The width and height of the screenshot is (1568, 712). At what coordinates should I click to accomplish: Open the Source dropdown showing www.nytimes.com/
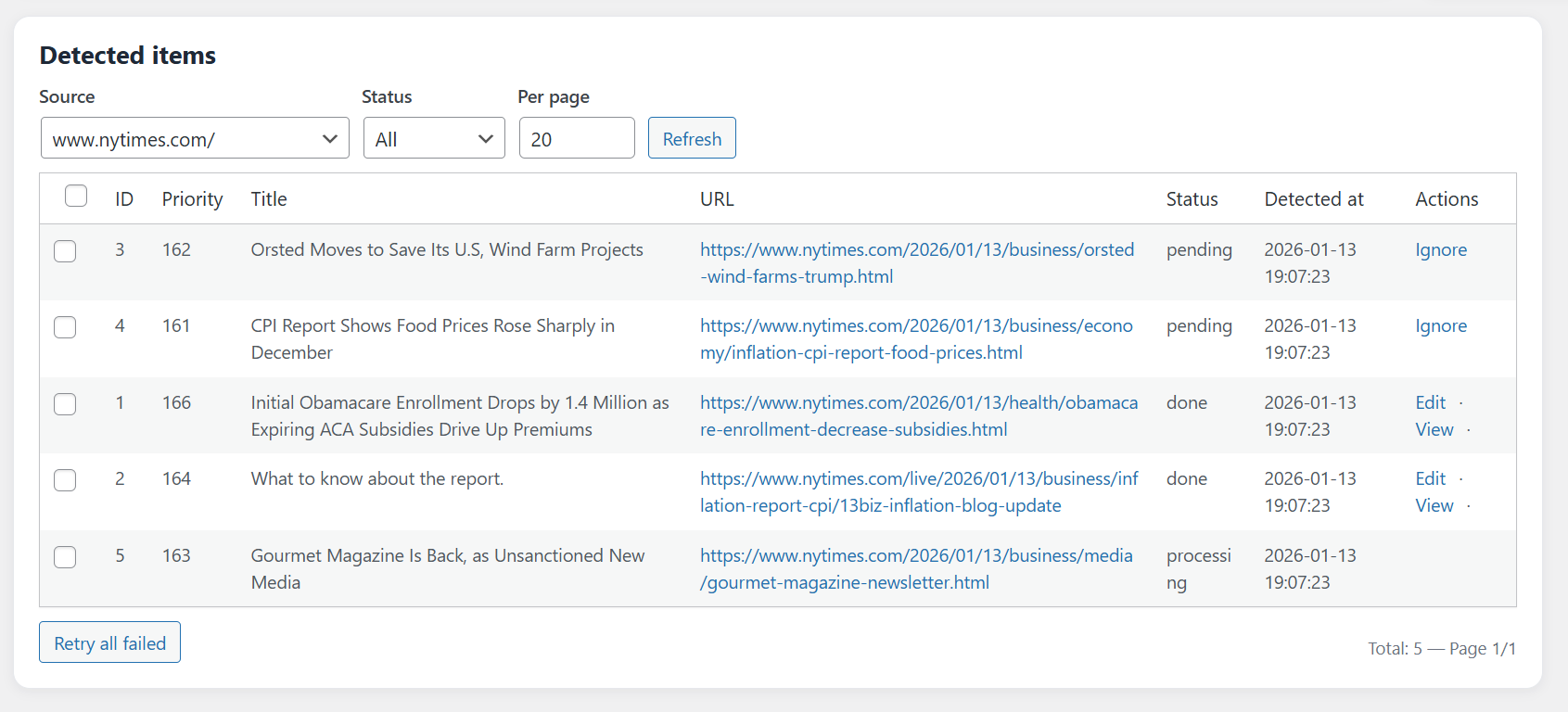point(195,138)
